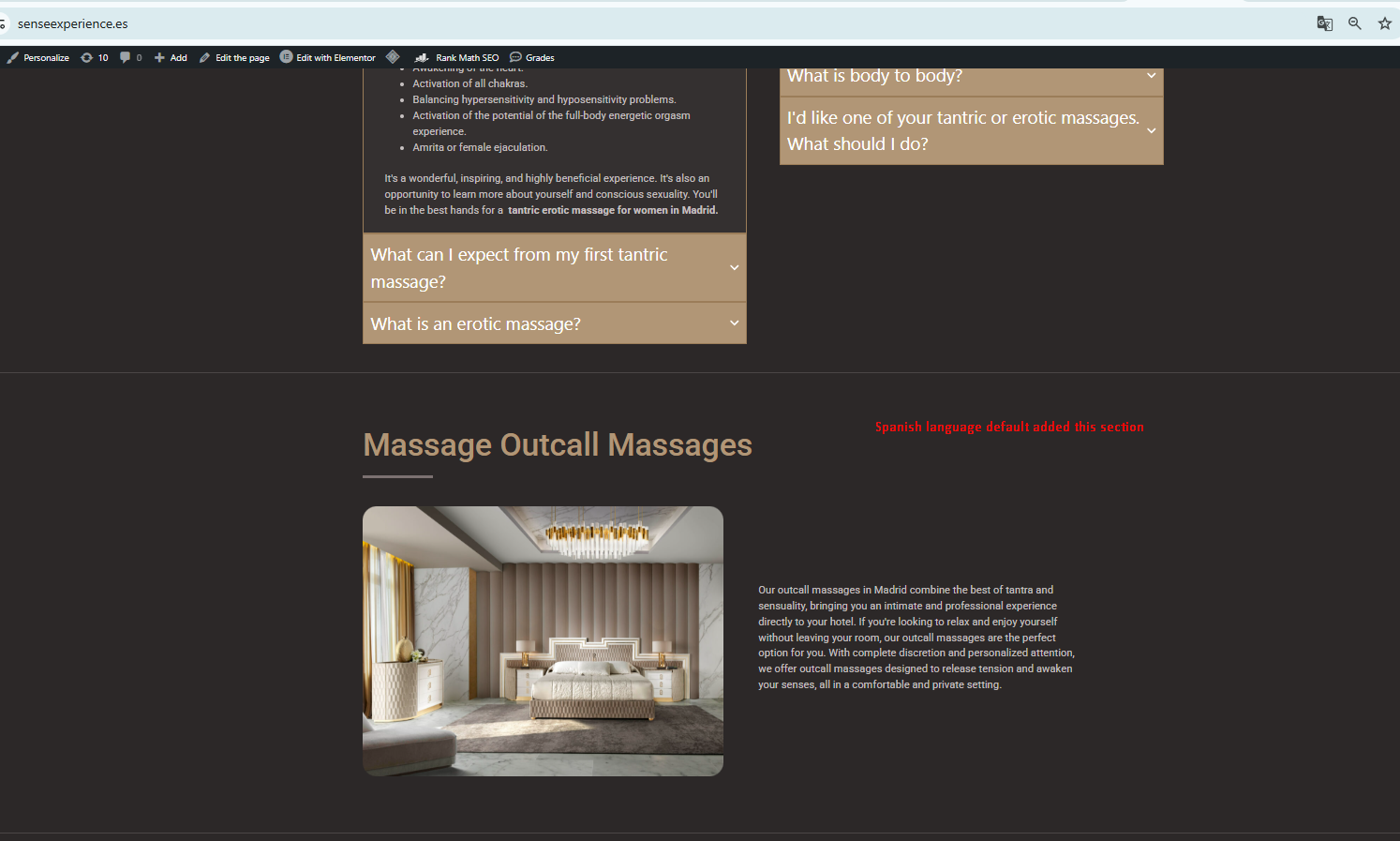The image size is (1400, 841).
Task: Click the senseexperience.es address bar URL
Action: coord(73,23)
